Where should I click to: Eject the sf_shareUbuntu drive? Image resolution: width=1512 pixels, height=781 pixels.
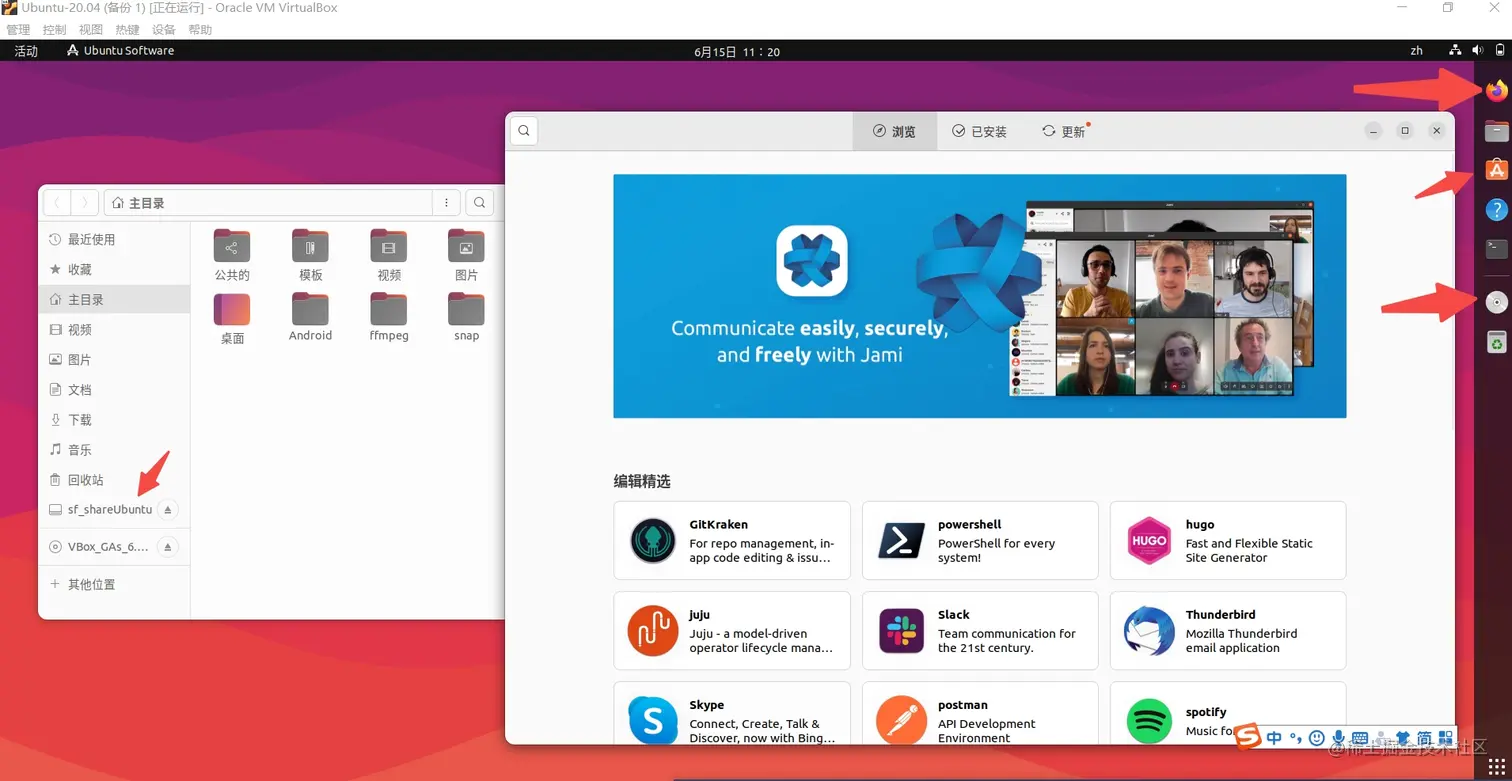pos(168,510)
